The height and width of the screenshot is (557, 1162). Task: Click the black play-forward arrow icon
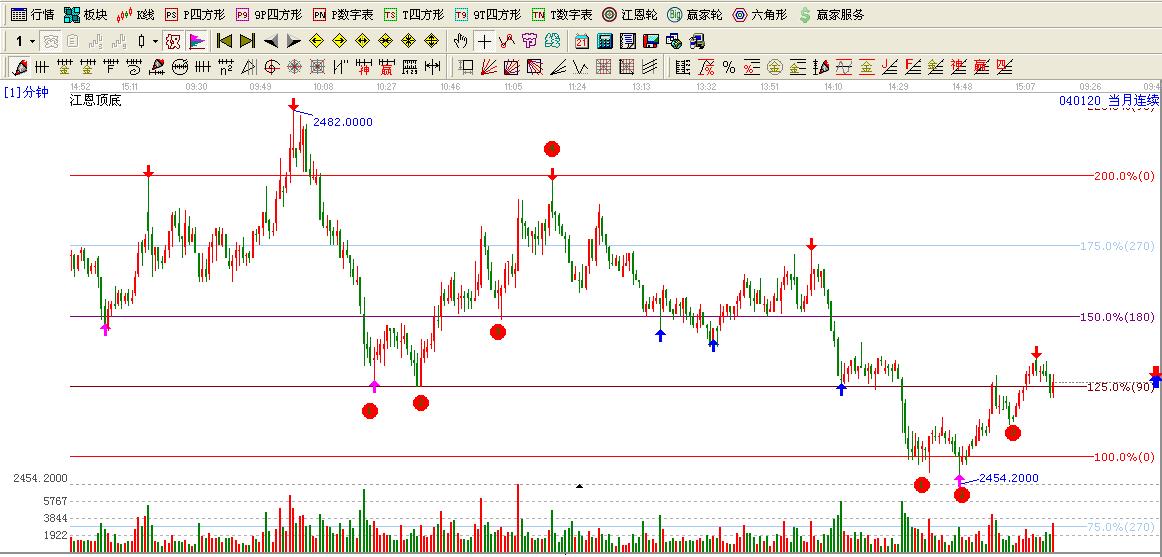pyautogui.click(x=293, y=41)
